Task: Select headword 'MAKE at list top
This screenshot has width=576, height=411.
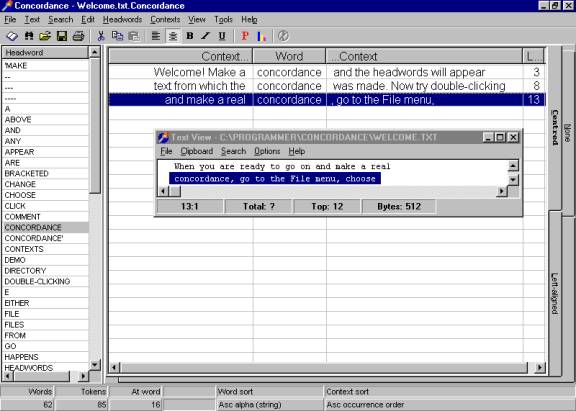Action: (46, 65)
